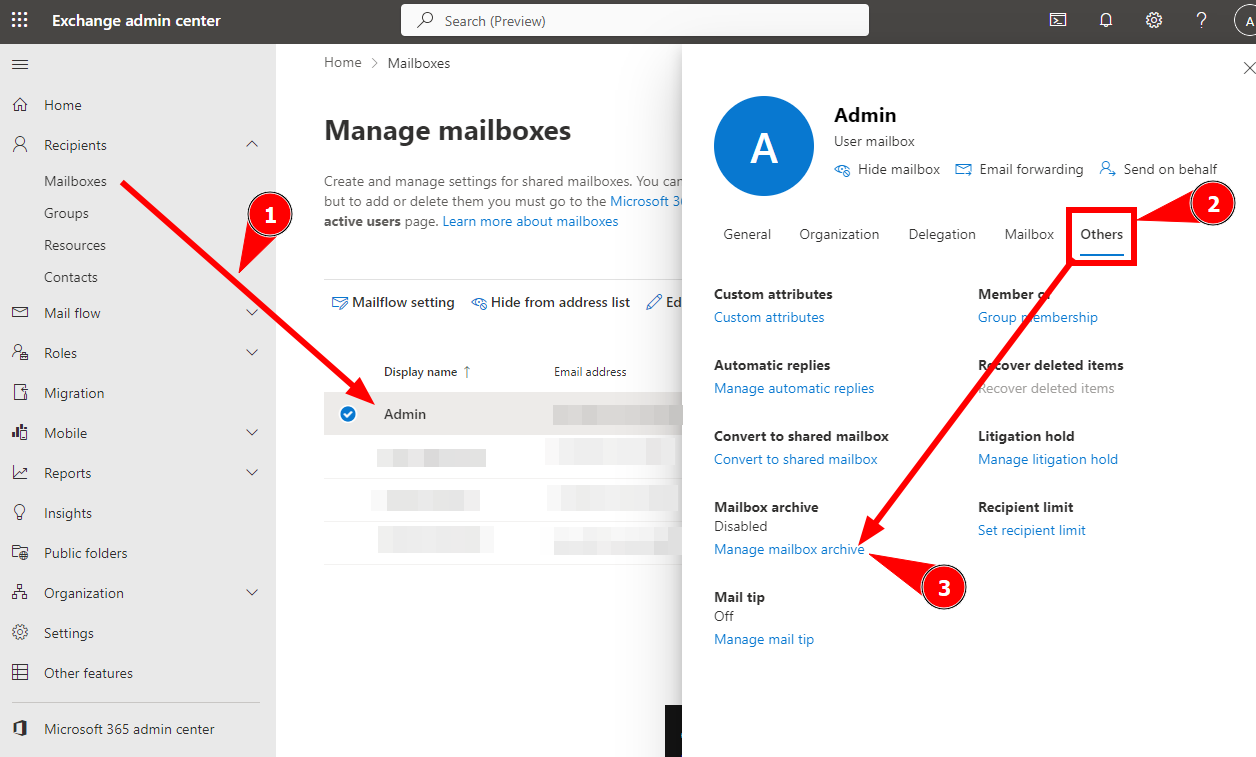Click the Home breadcrumb link
Viewport: 1256px width, 757px height.
click(343, 62)
